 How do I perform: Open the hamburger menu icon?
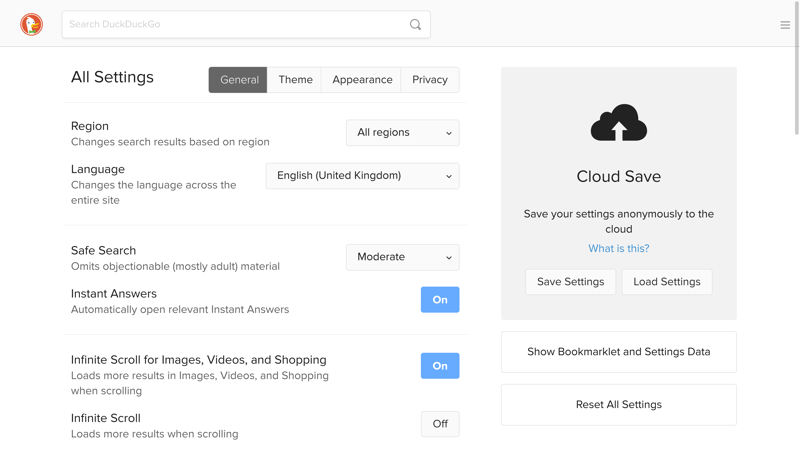pyautogui.click(x=785, y=24)
